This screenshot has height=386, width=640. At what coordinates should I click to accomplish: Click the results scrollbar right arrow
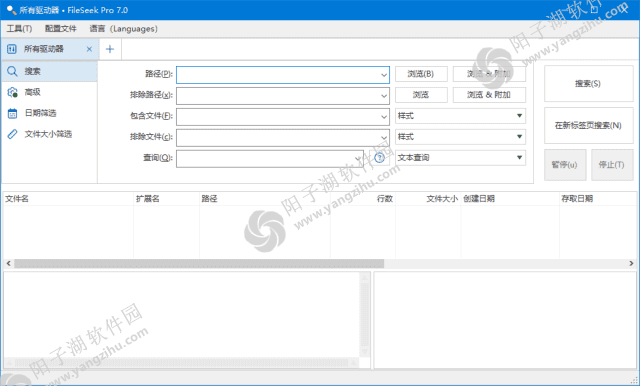coord(631,264)
